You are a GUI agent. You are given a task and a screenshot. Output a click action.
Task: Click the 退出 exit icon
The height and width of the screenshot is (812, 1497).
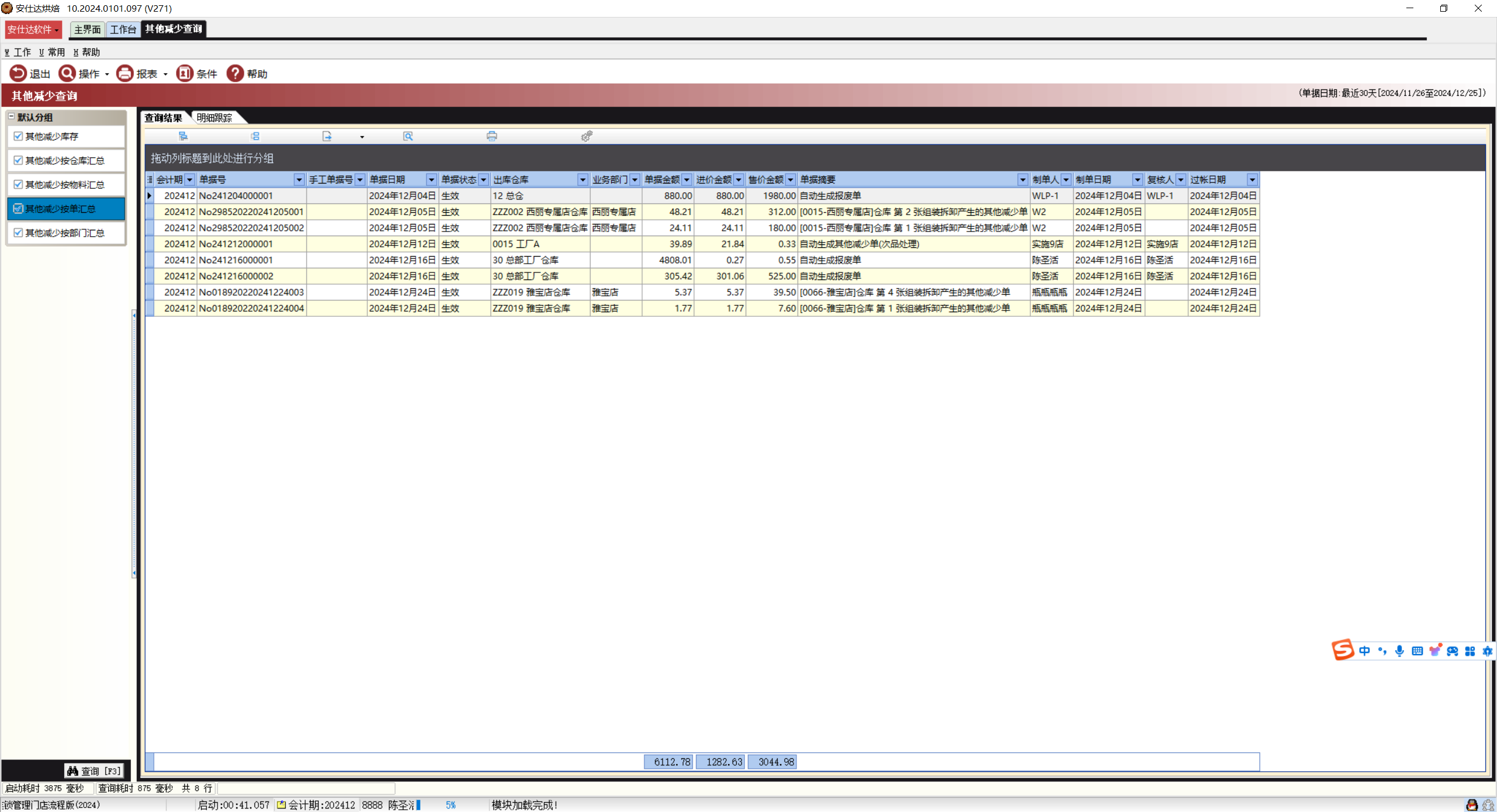(18, 73)
